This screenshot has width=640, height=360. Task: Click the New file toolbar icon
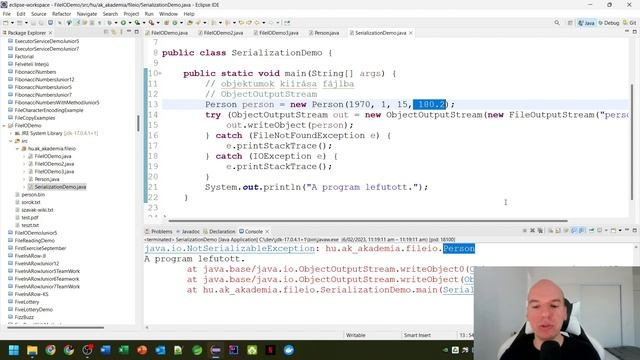pos(6,23)
